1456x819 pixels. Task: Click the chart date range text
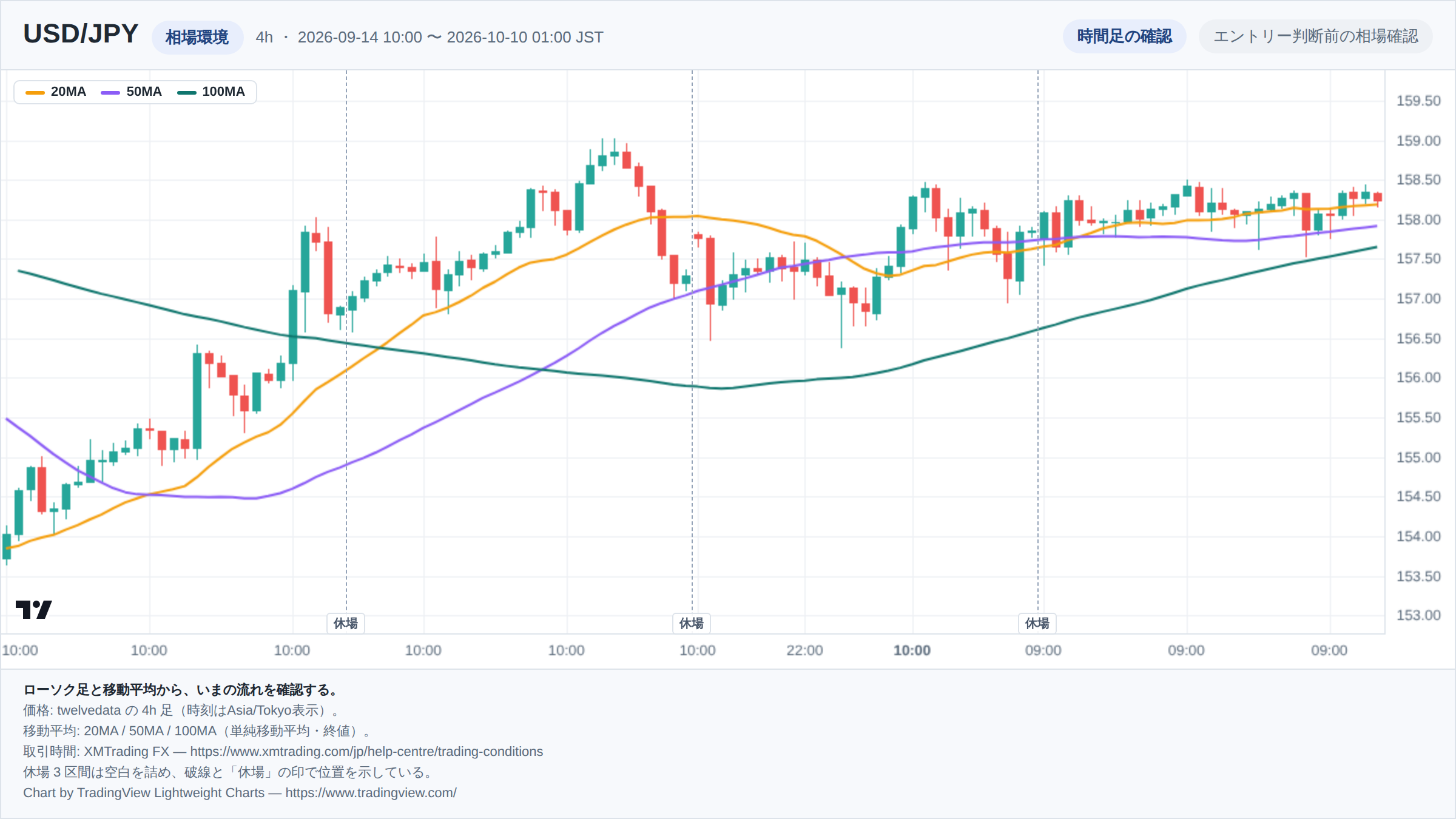[x=450, y=38]
